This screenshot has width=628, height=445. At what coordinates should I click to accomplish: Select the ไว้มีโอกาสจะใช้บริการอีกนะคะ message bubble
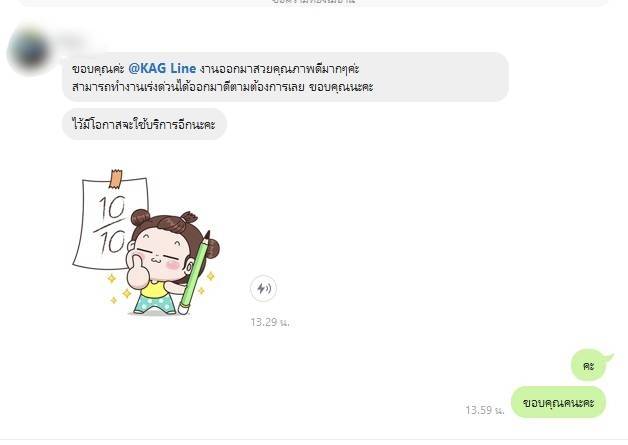[144, 124]
